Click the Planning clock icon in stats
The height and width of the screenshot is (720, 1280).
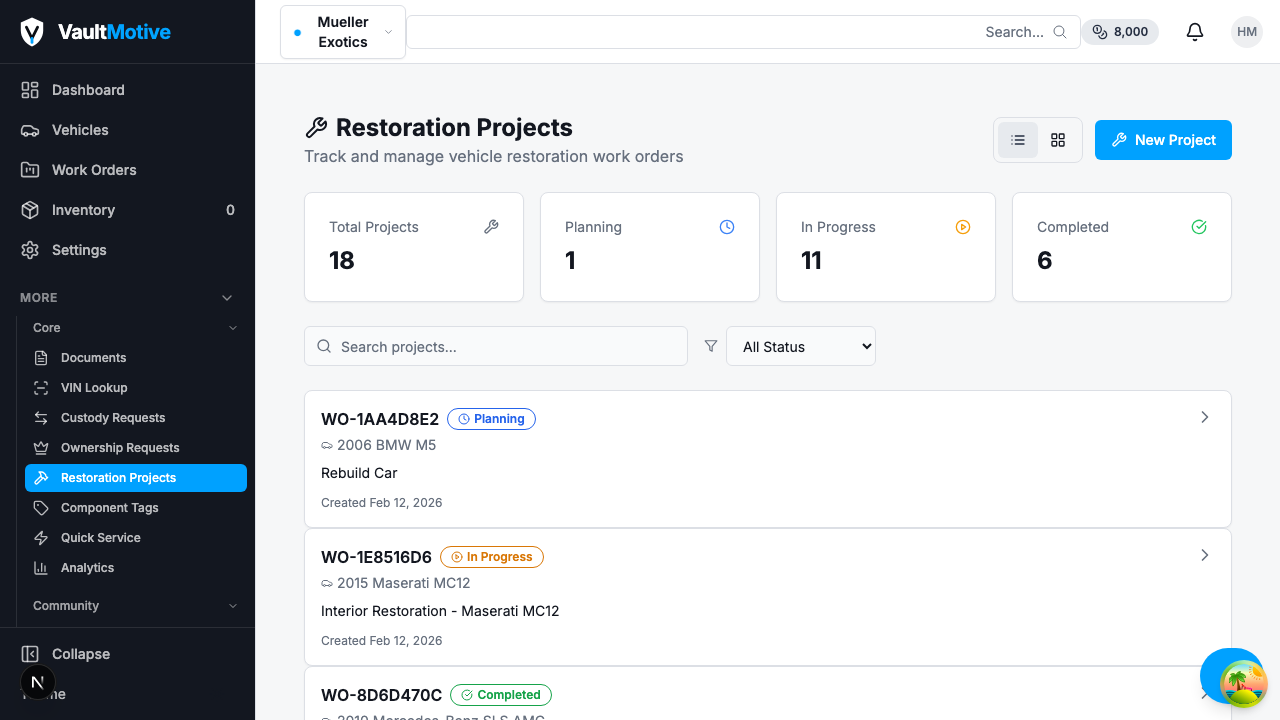pyautogui.click(x=727, y=227)
